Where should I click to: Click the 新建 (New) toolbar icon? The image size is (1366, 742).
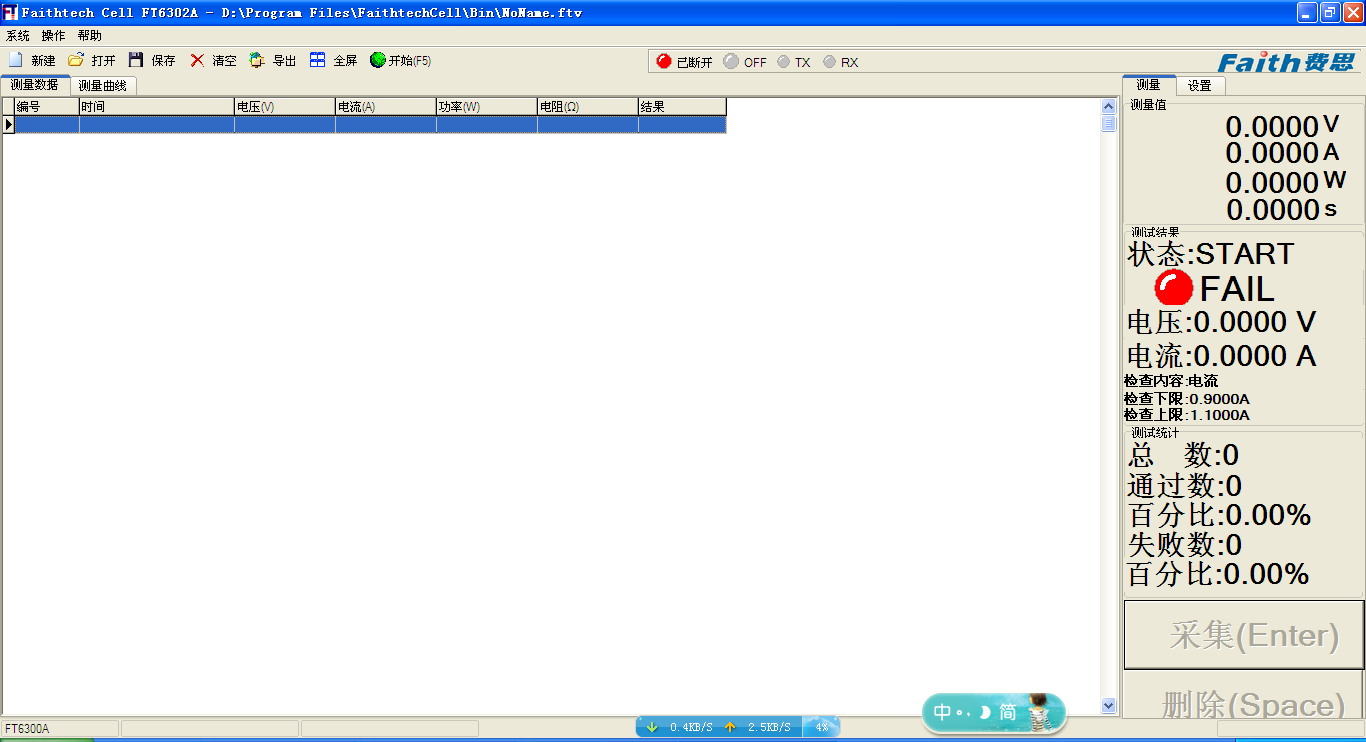16,60
